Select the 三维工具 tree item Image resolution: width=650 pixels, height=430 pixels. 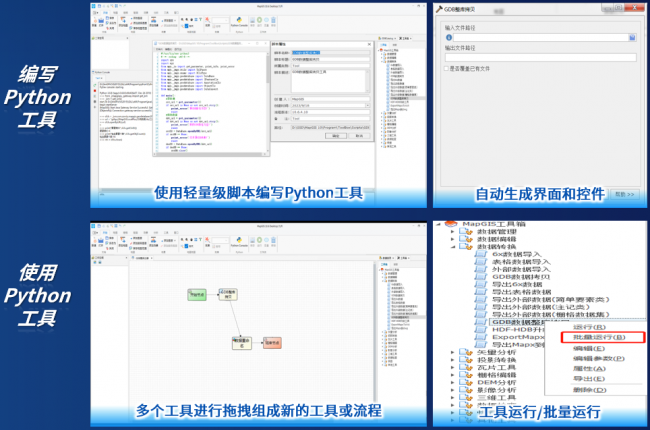pos(496,398)
